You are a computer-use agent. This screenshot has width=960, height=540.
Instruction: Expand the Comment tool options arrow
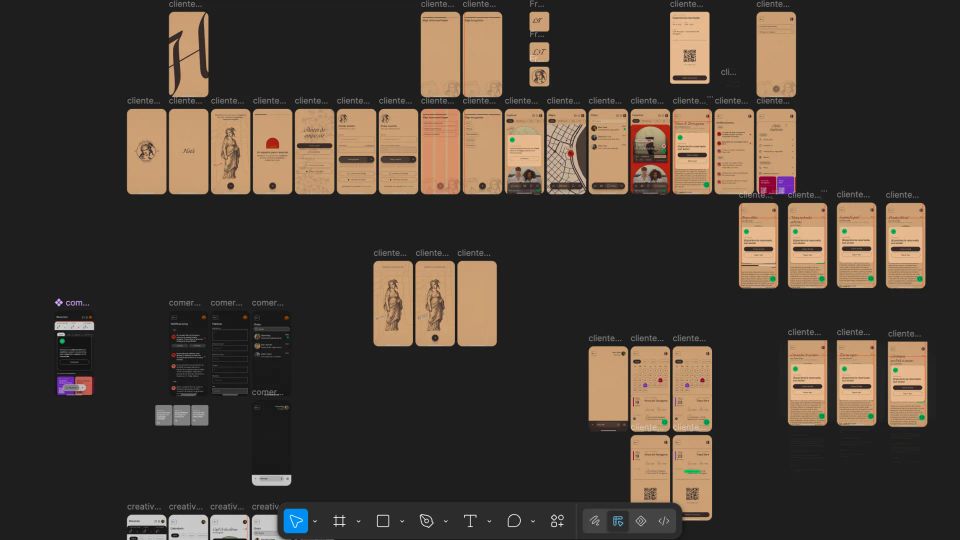point(533,522)
